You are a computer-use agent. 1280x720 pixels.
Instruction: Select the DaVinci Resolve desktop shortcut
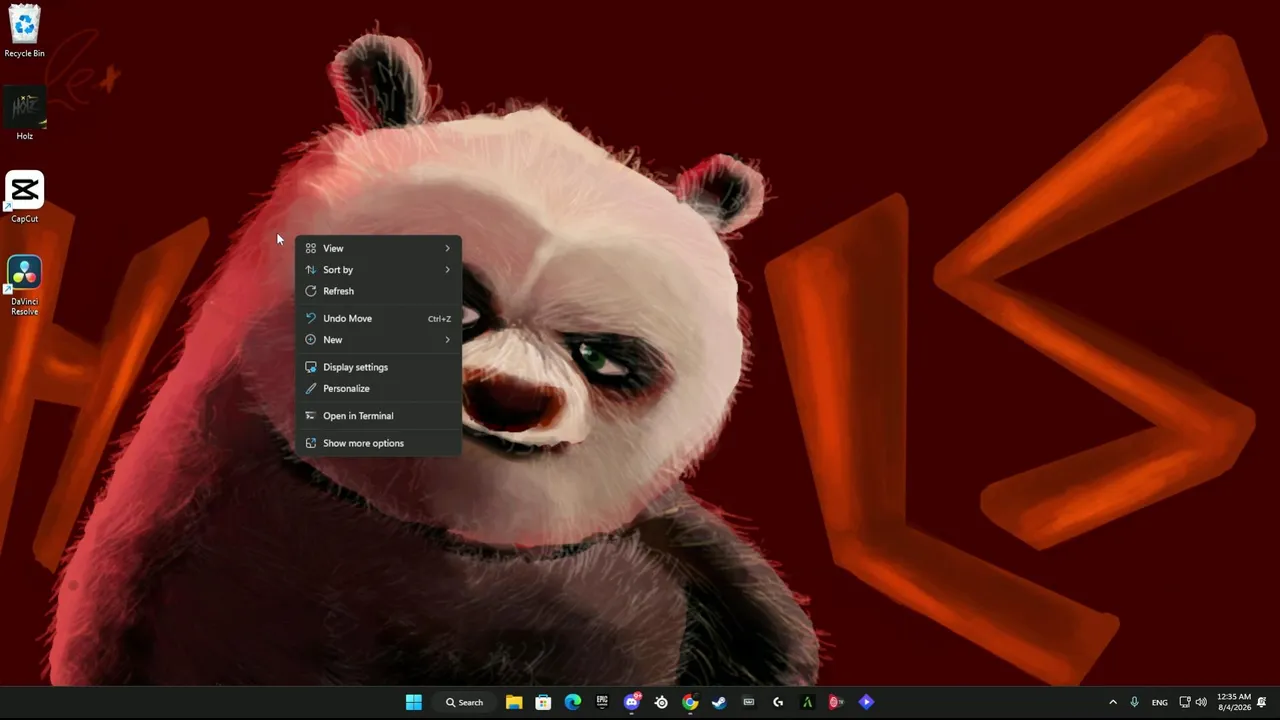[x=24, y=286]
